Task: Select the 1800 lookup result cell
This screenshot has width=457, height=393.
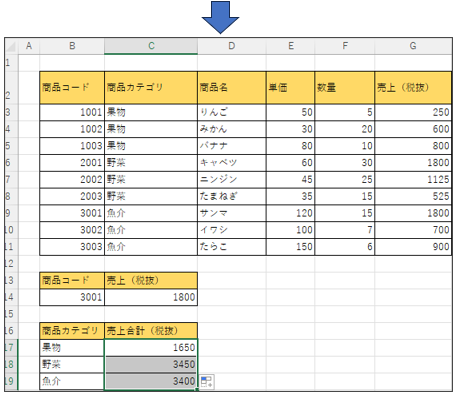Action: coord(151,297)
